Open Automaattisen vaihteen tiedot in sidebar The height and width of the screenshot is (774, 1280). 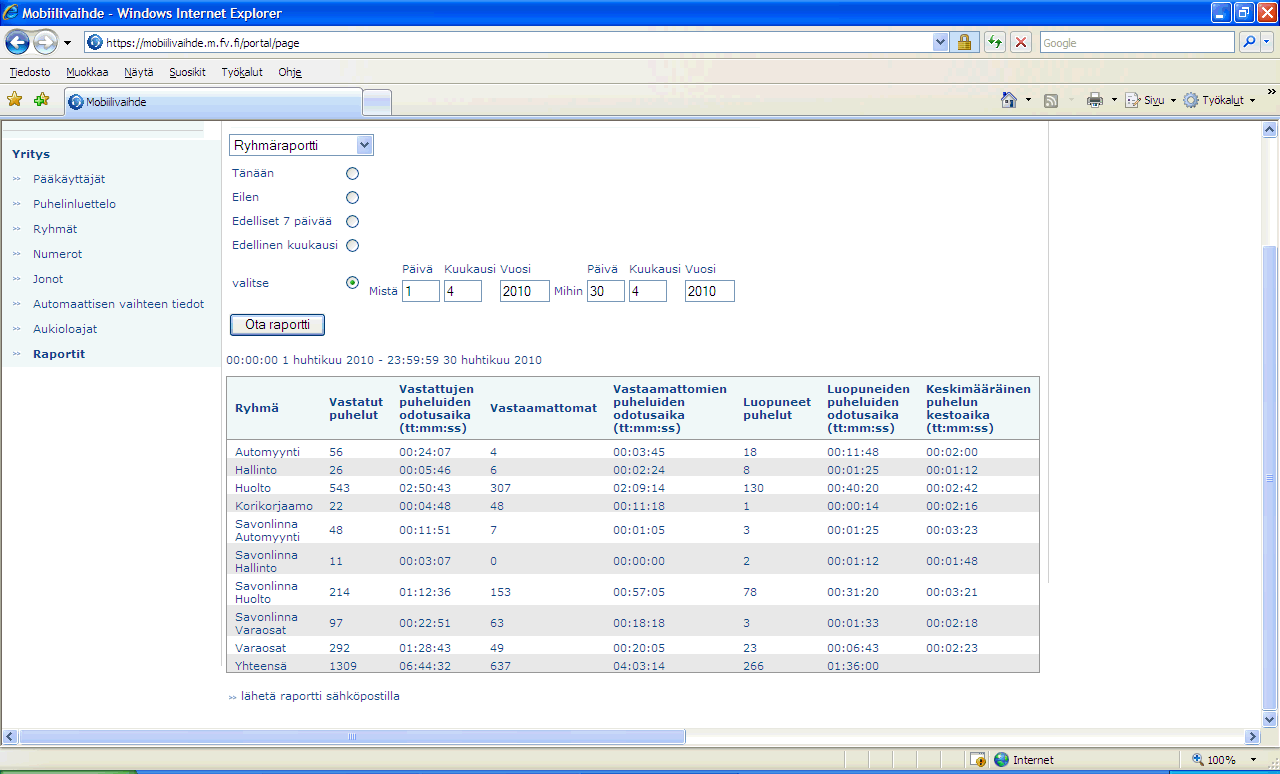click(x=118, y=304)
